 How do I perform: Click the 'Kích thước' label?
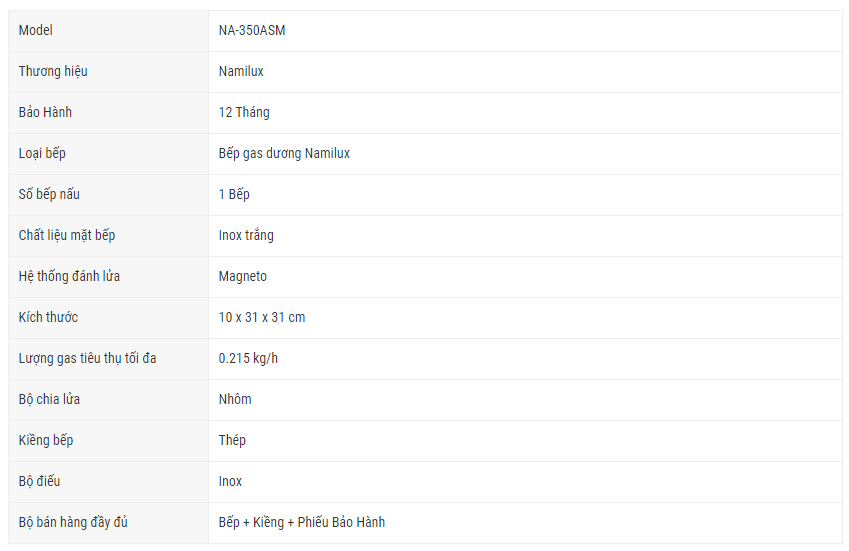tap(48, 318)
